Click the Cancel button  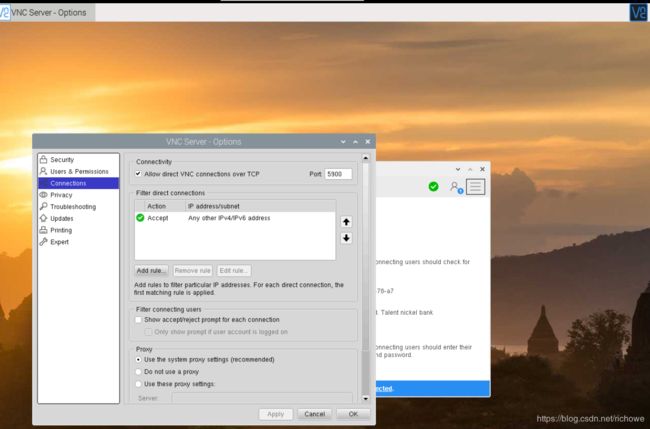coord(315,414)
